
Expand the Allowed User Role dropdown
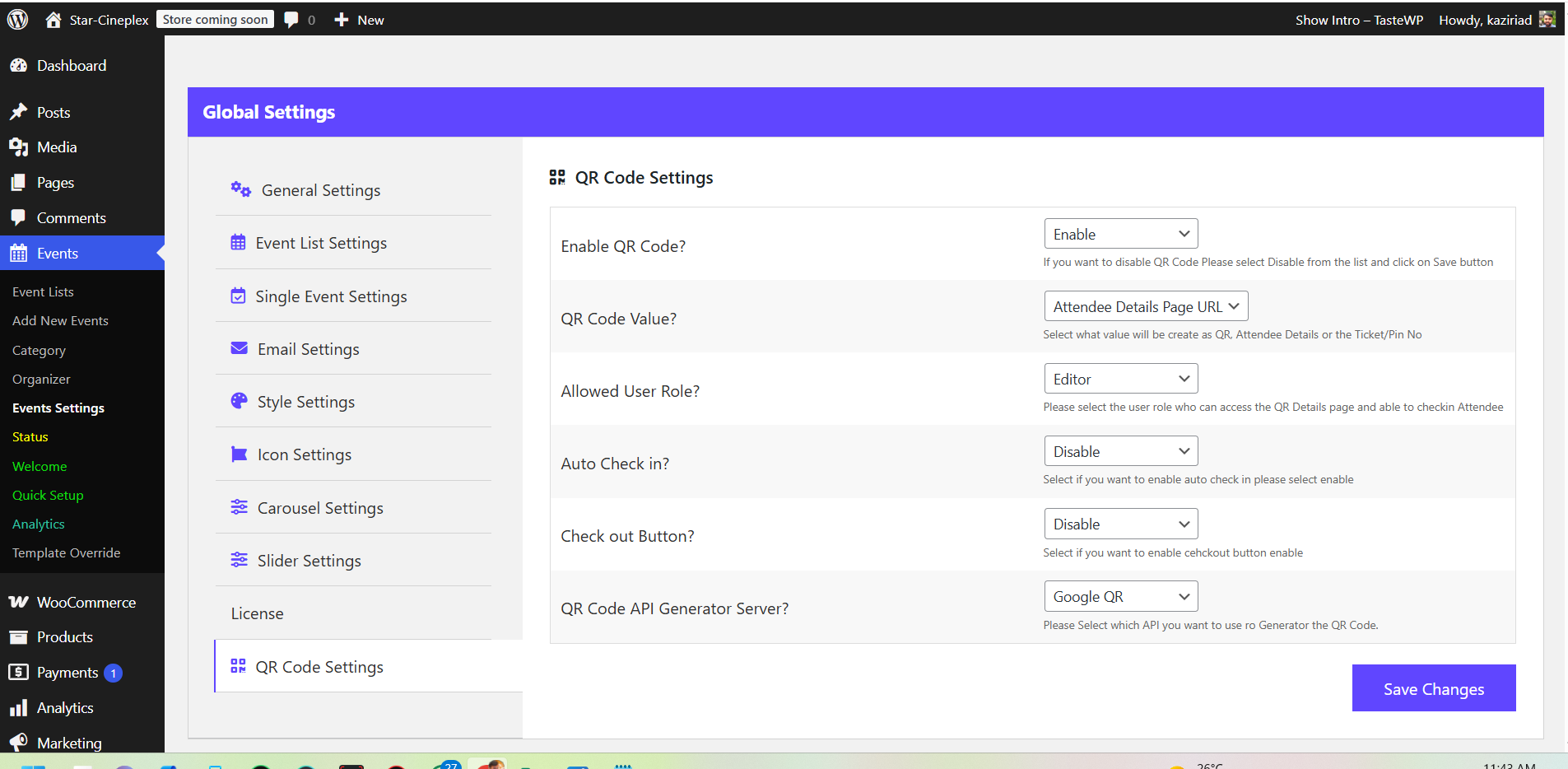point(1120,379)
